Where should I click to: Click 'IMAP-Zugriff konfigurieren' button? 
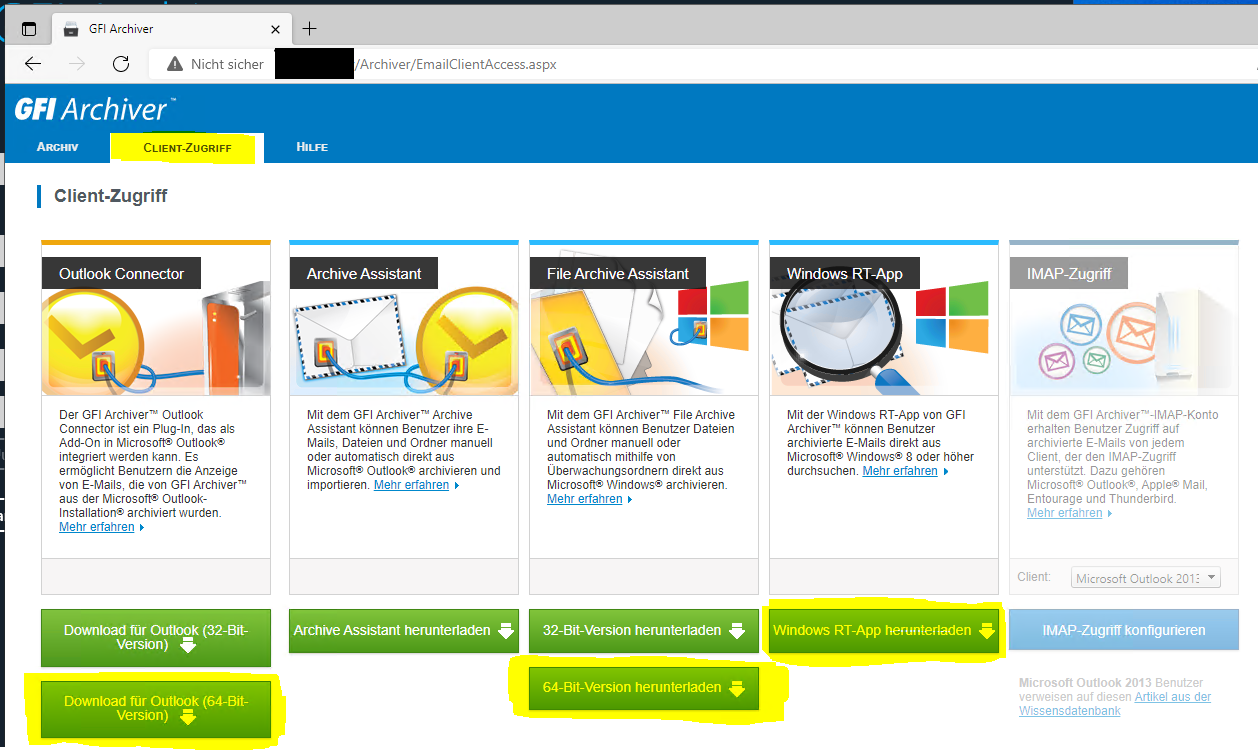[1124, 631]
